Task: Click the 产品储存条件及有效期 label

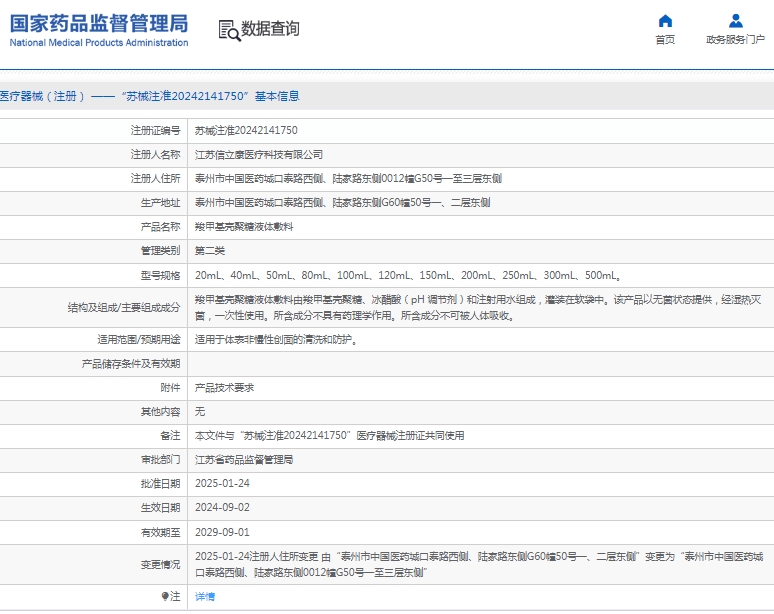Action: (131, 364)
